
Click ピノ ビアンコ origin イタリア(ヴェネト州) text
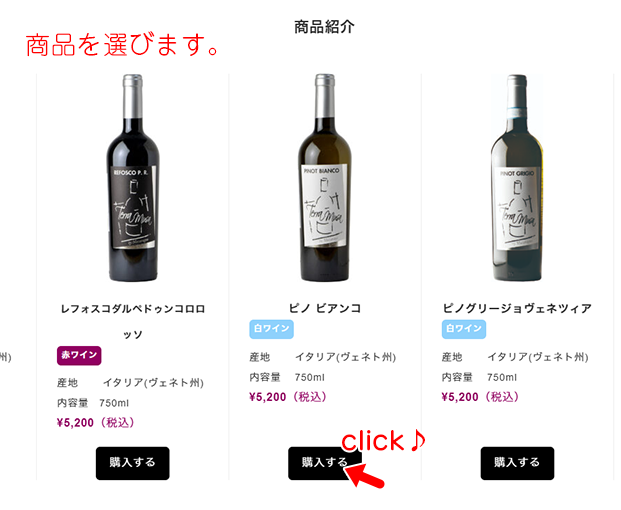345,357
